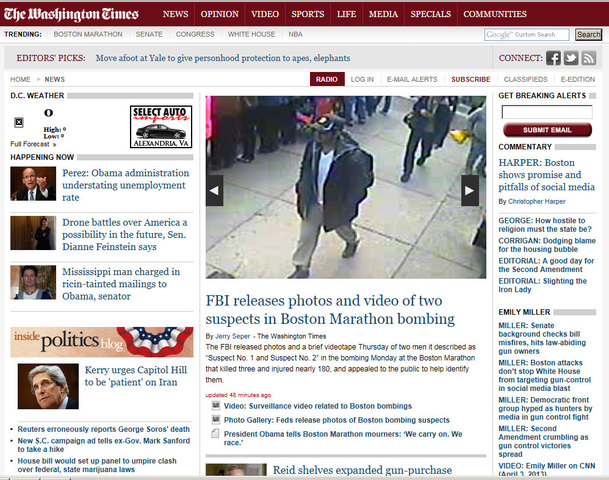Viewport: 609px width, 480px height.
Task: Open the Select Auto Imports advertisement
Action: (161, 127)
